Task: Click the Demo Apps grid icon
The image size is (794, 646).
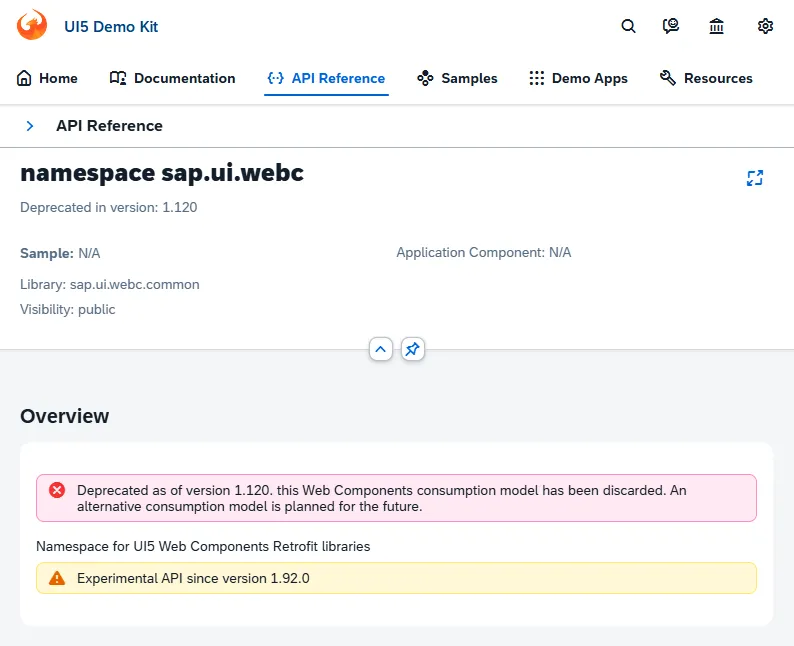Action: 536,78
